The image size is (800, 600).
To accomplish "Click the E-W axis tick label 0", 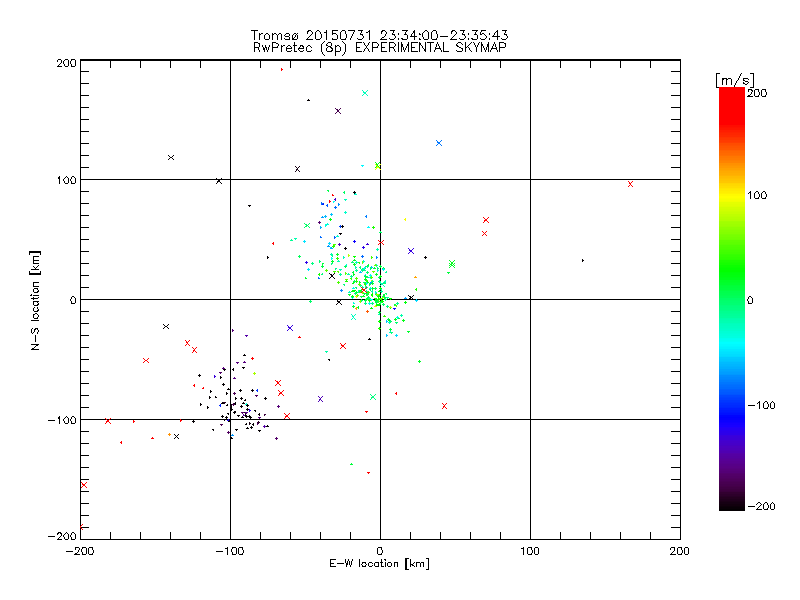I will [380, 551].
